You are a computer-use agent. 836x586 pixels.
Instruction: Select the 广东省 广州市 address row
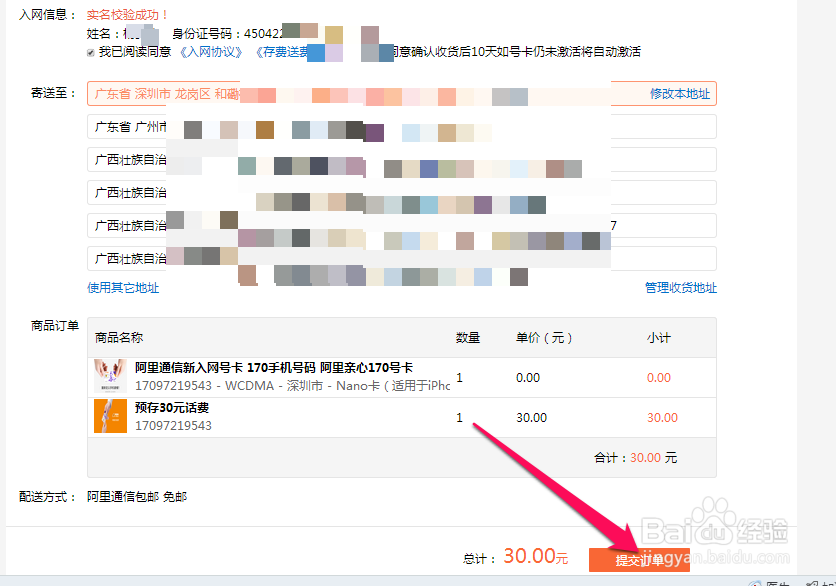pyautogui.click(x=401, y=127)
